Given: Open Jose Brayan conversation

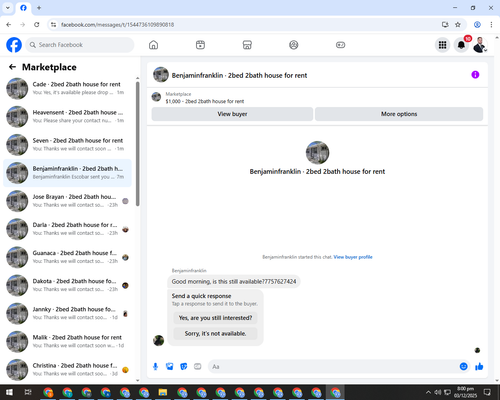Looking at the screenshot, I should 67,201.
